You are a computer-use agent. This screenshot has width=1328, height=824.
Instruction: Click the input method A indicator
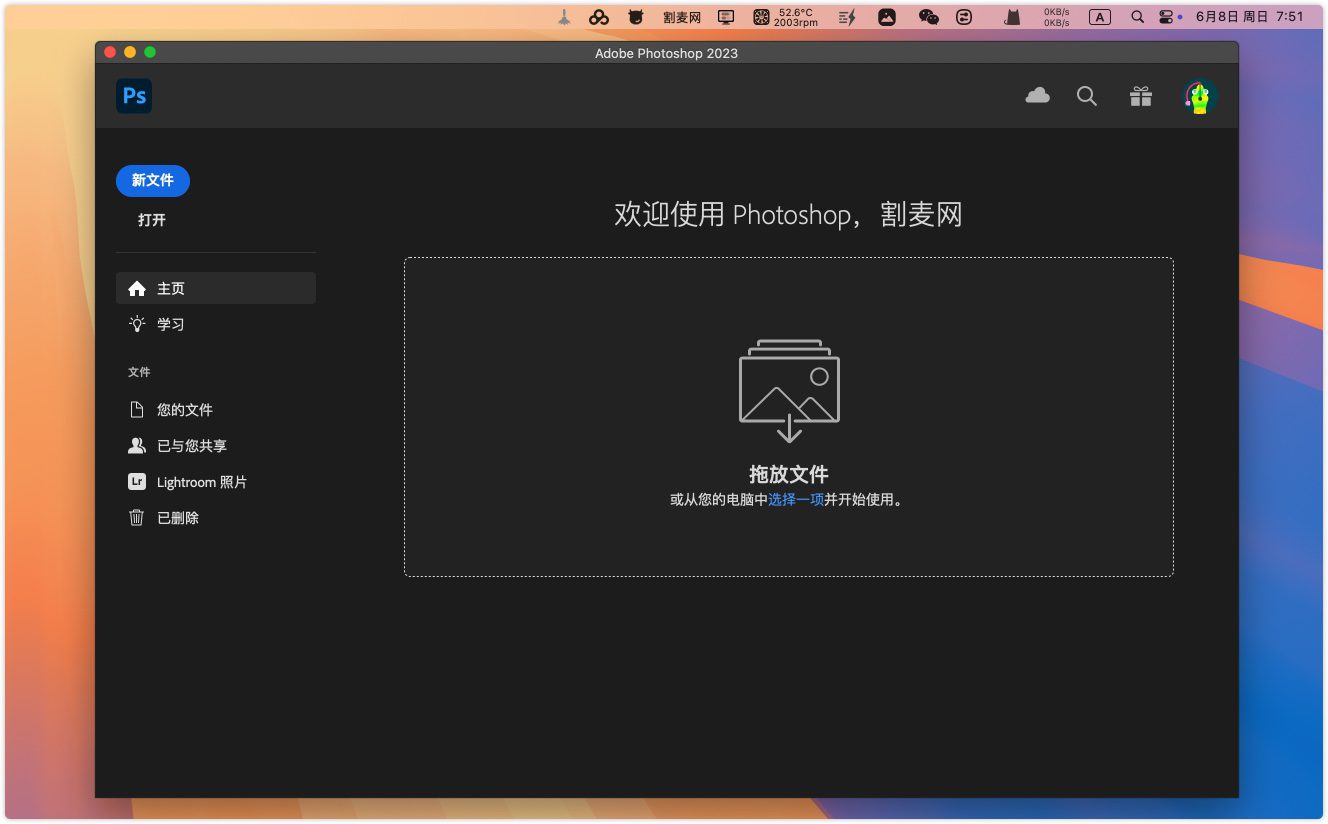tap(1099, 17)
